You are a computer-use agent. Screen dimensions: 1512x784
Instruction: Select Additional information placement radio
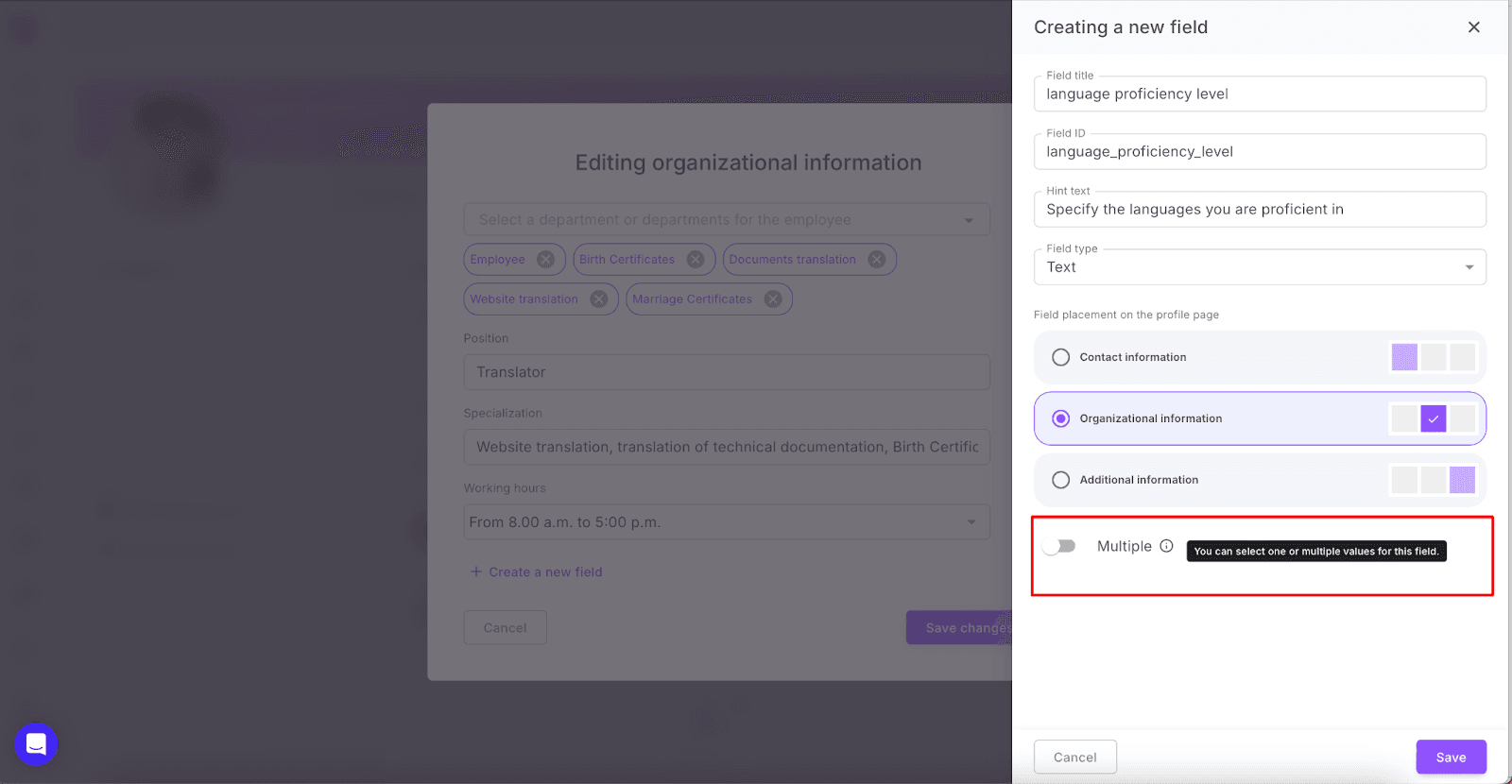(1061, 480)
